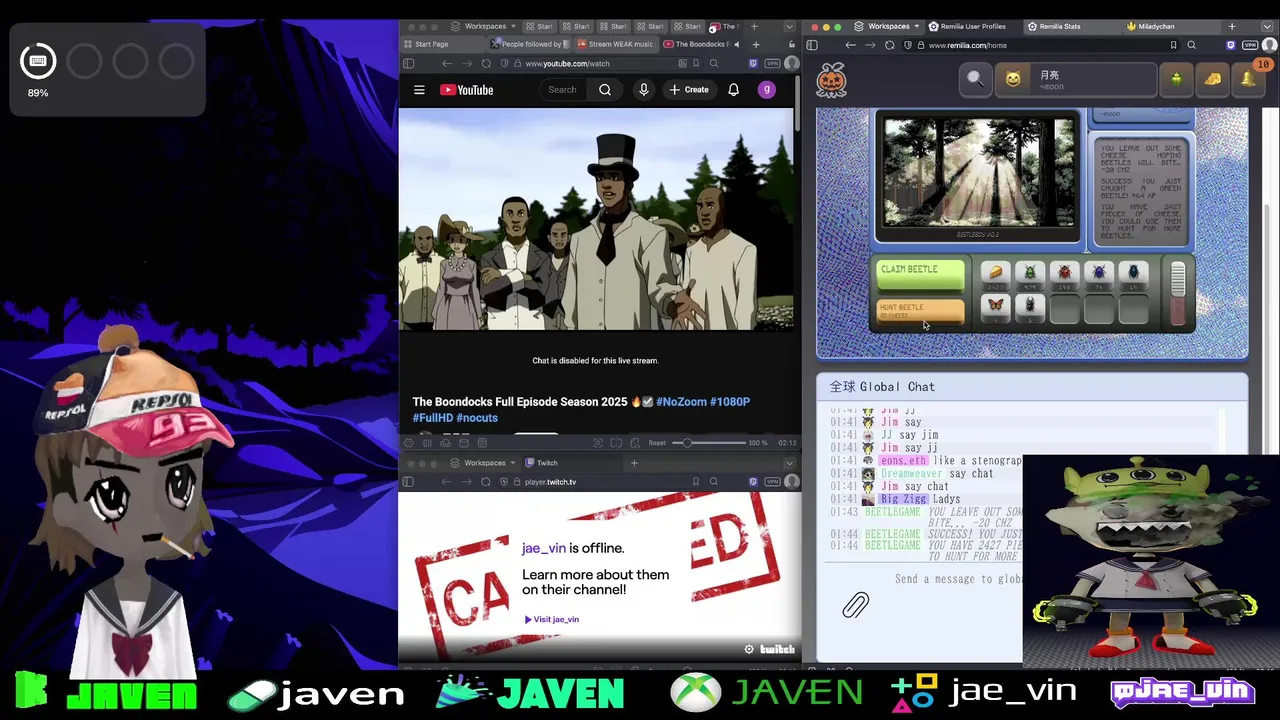
Task: Attach file with paperclip in Global Chat
Action: [855, 604]
